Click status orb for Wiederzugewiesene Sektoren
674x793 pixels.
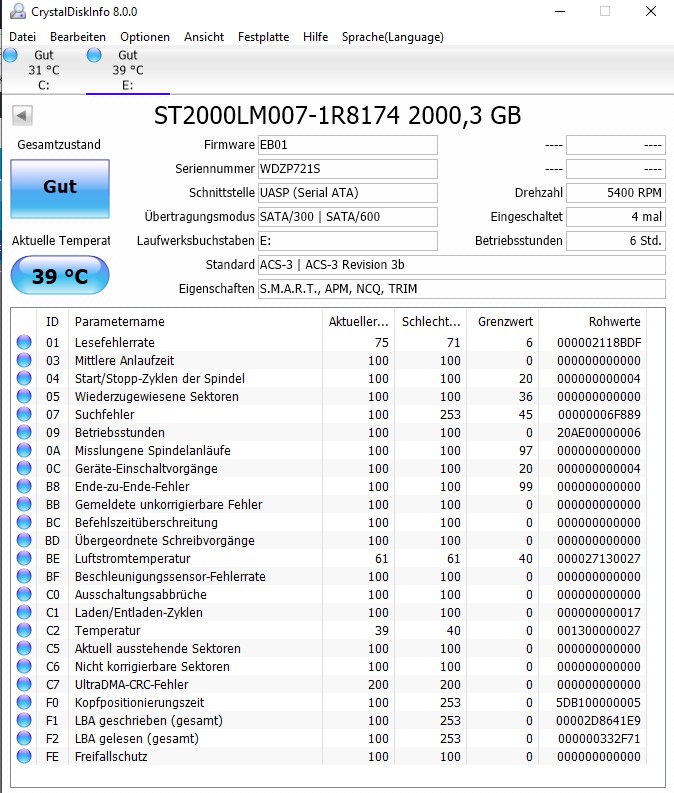pyautogui.click(x=24, y=396)
